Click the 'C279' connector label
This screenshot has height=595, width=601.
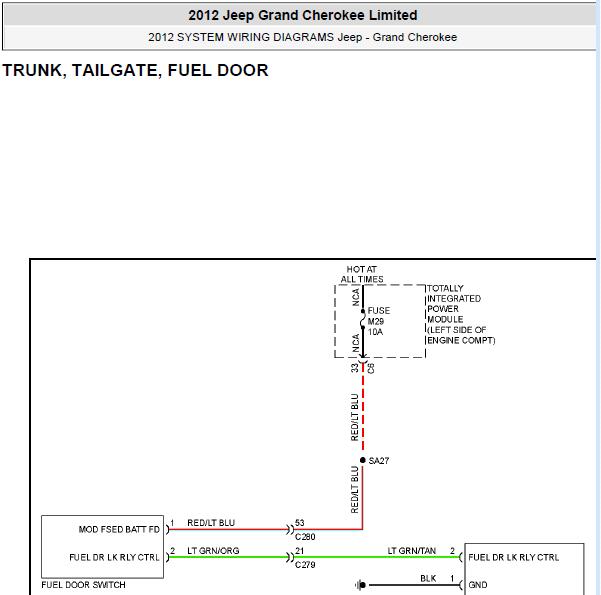pos(305,565)
